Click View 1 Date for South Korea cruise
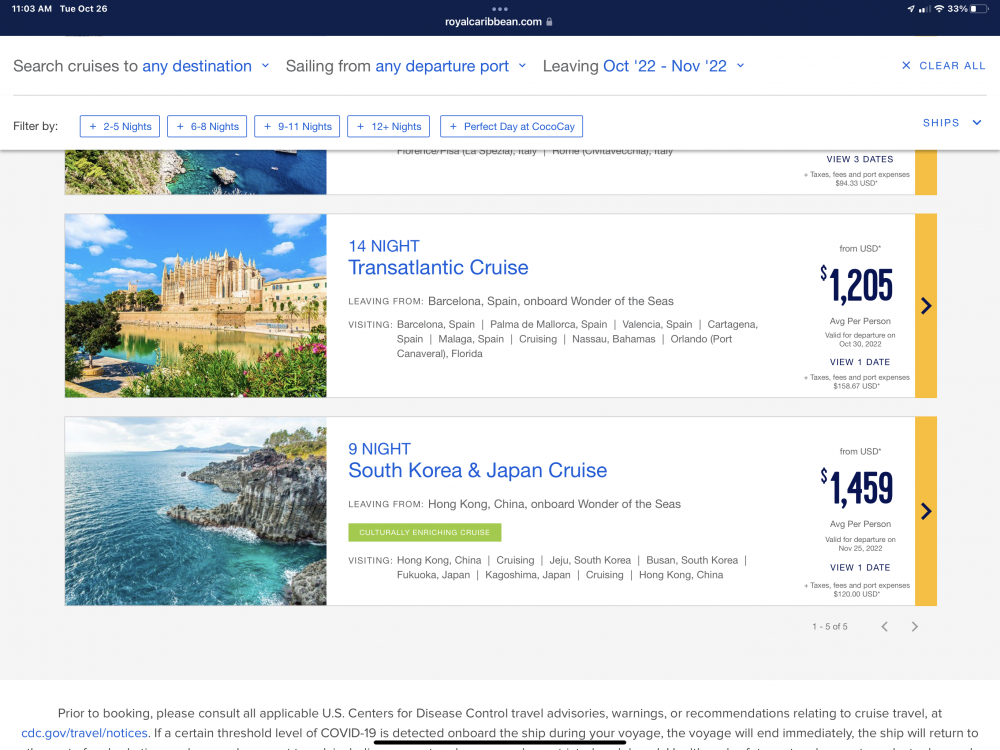1000x750 pixels. [x=859, y=567]
